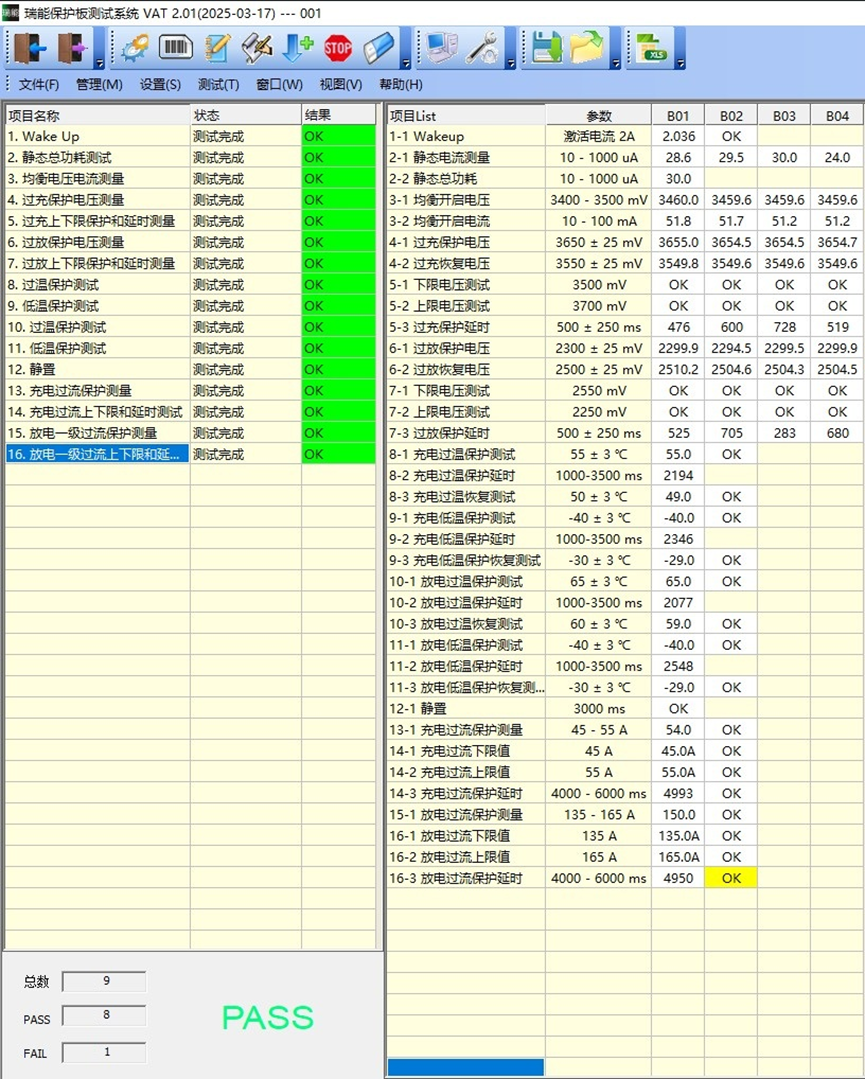Click value cell '728' under B03
The height and width of the screenshot is (1079, 865).
pyautogui.click(x=784, y=327)
